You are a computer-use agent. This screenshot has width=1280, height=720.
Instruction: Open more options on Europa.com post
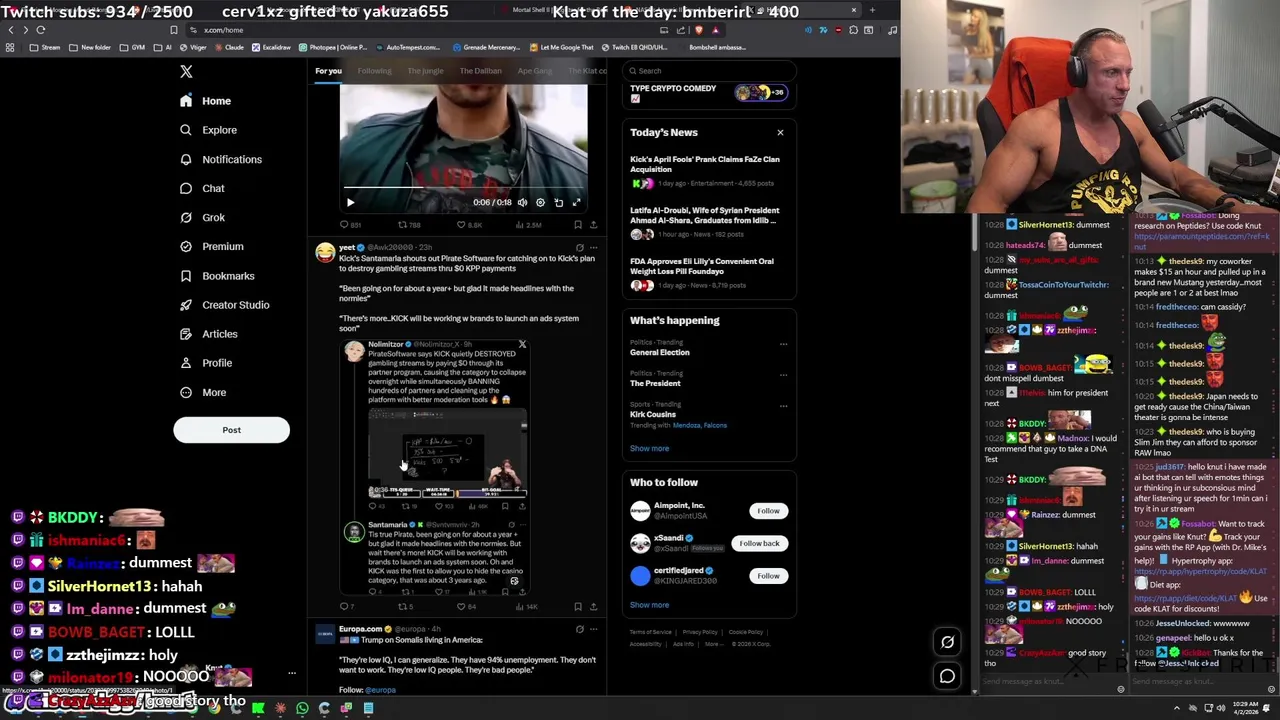tap(593, 629)
